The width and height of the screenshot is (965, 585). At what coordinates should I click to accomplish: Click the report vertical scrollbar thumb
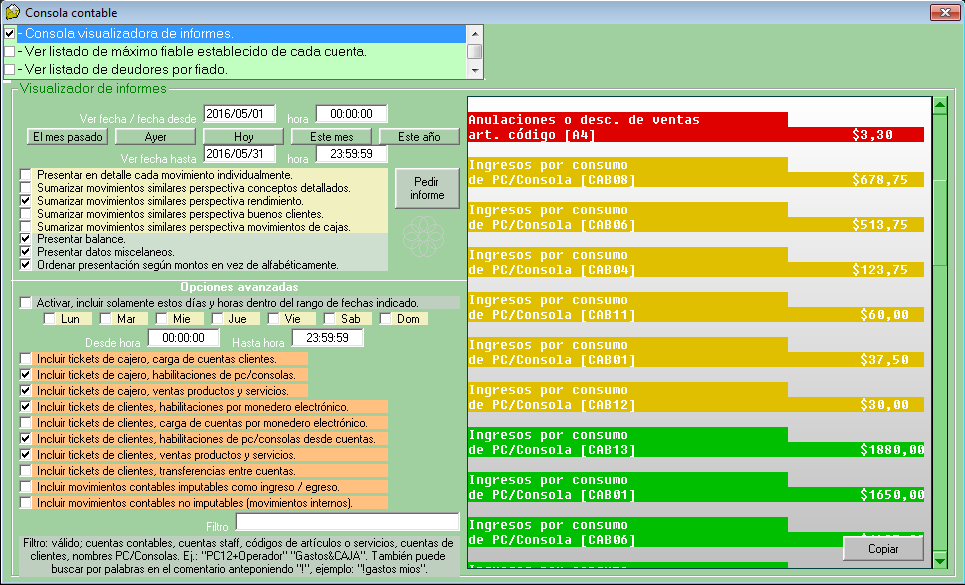(940, 223)
